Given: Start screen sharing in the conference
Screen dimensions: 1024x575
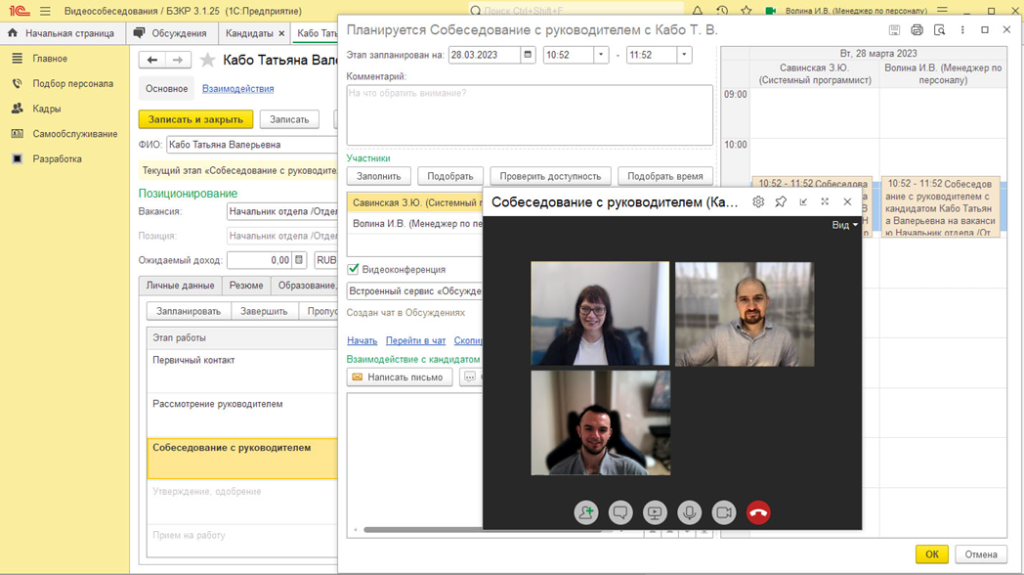Looking at the screenshot, I should (654, 513).
